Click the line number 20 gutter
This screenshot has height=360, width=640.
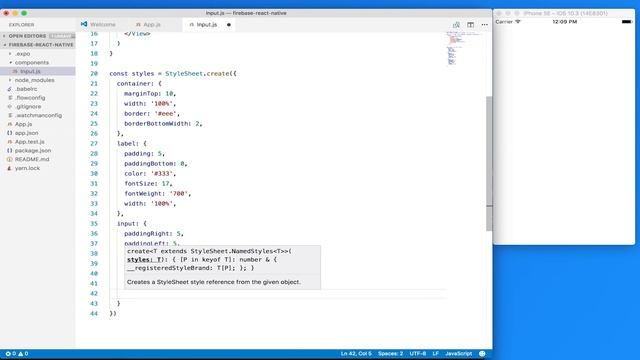[x=94, y=73]
